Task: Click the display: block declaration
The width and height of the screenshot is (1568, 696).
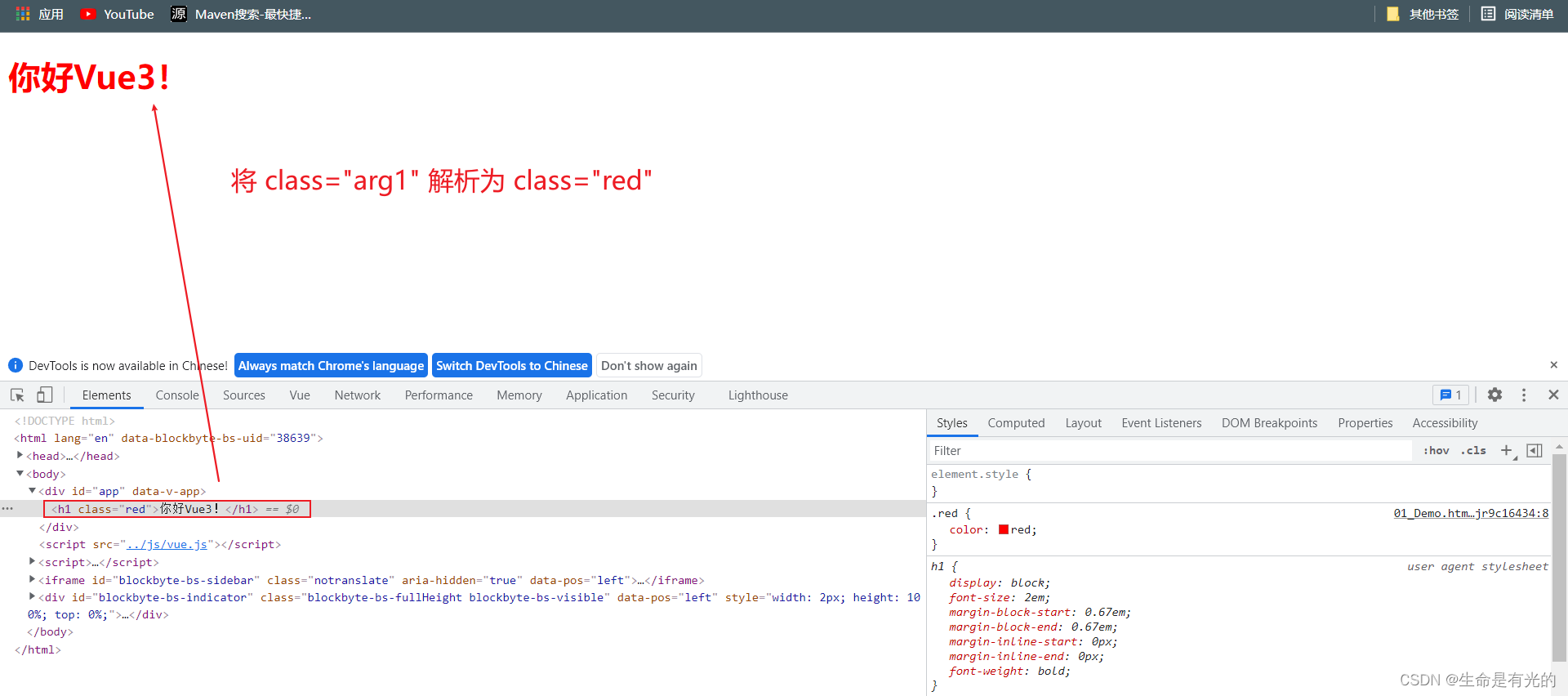Action: [x=1000, y=582]
